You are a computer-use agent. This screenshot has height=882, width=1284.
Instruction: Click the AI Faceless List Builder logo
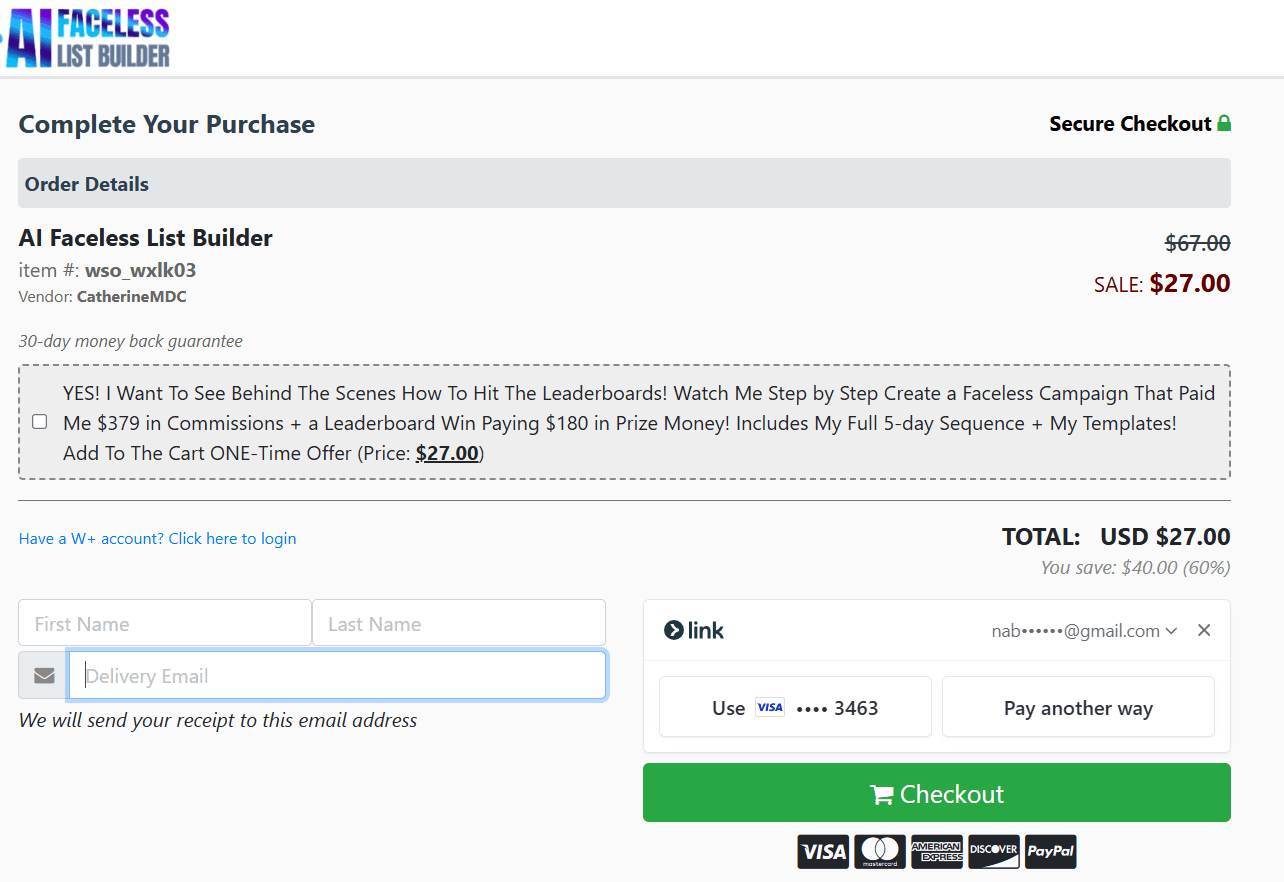(x=87, y=37)
